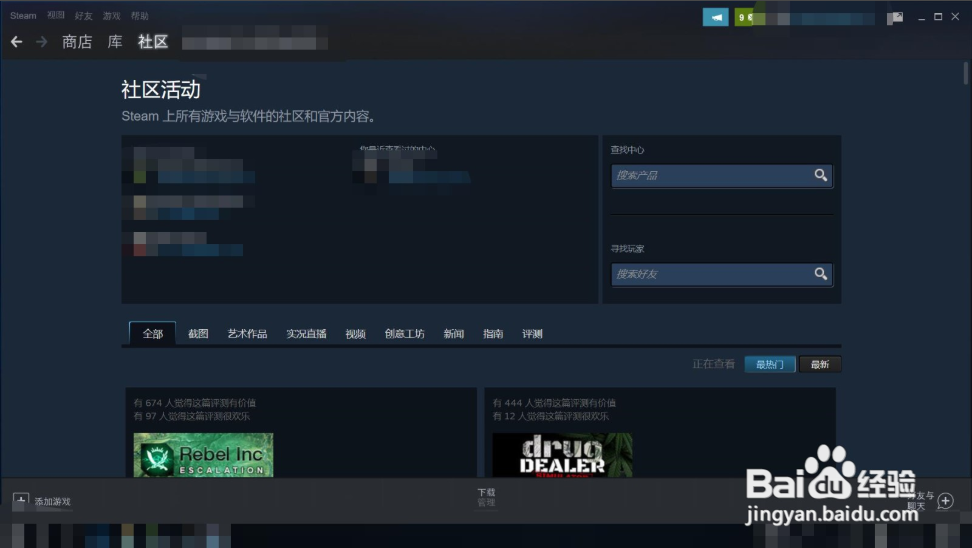Select the 新闻 tab
The image size is (972, 548).
pyautogui.click(x=454, y=334)
